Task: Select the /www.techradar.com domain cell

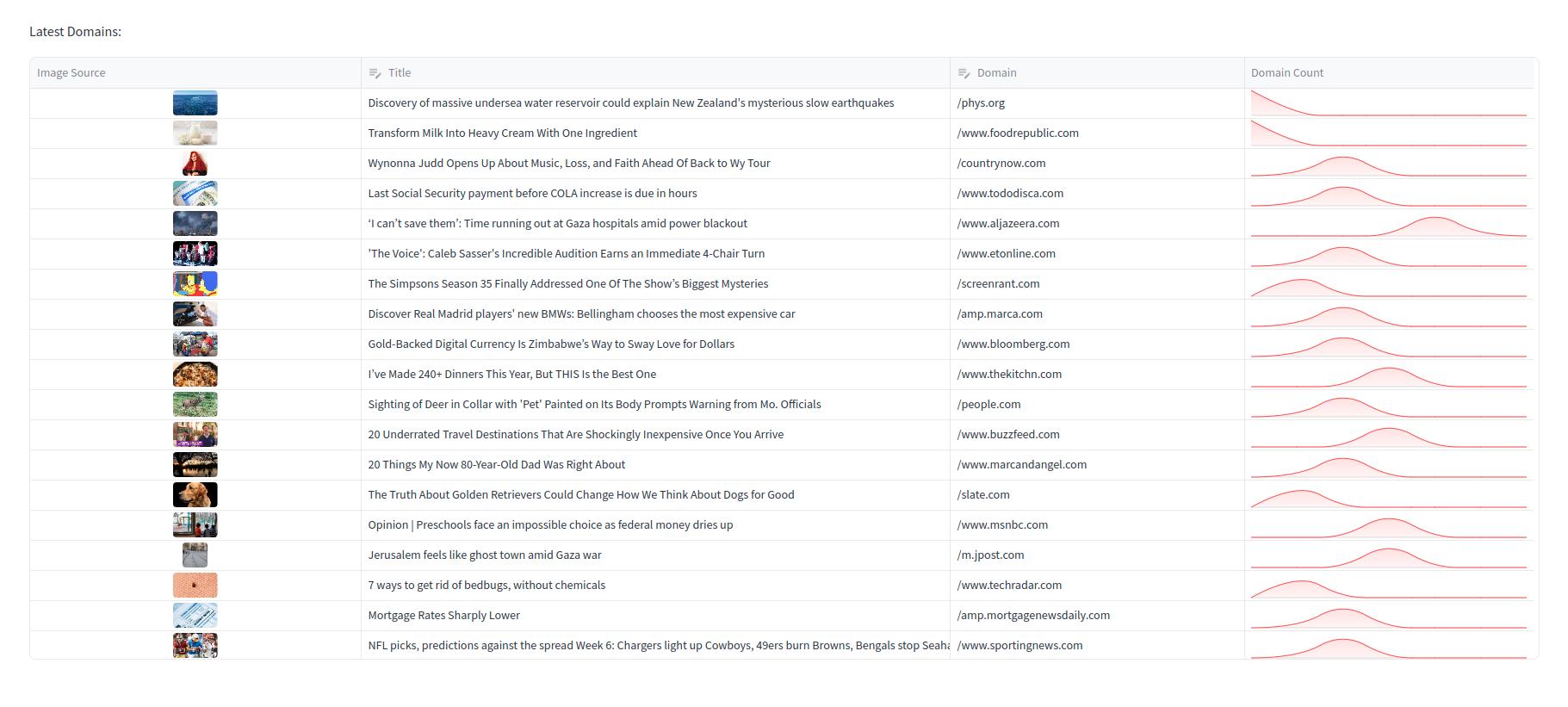Action: (1097, 586)
